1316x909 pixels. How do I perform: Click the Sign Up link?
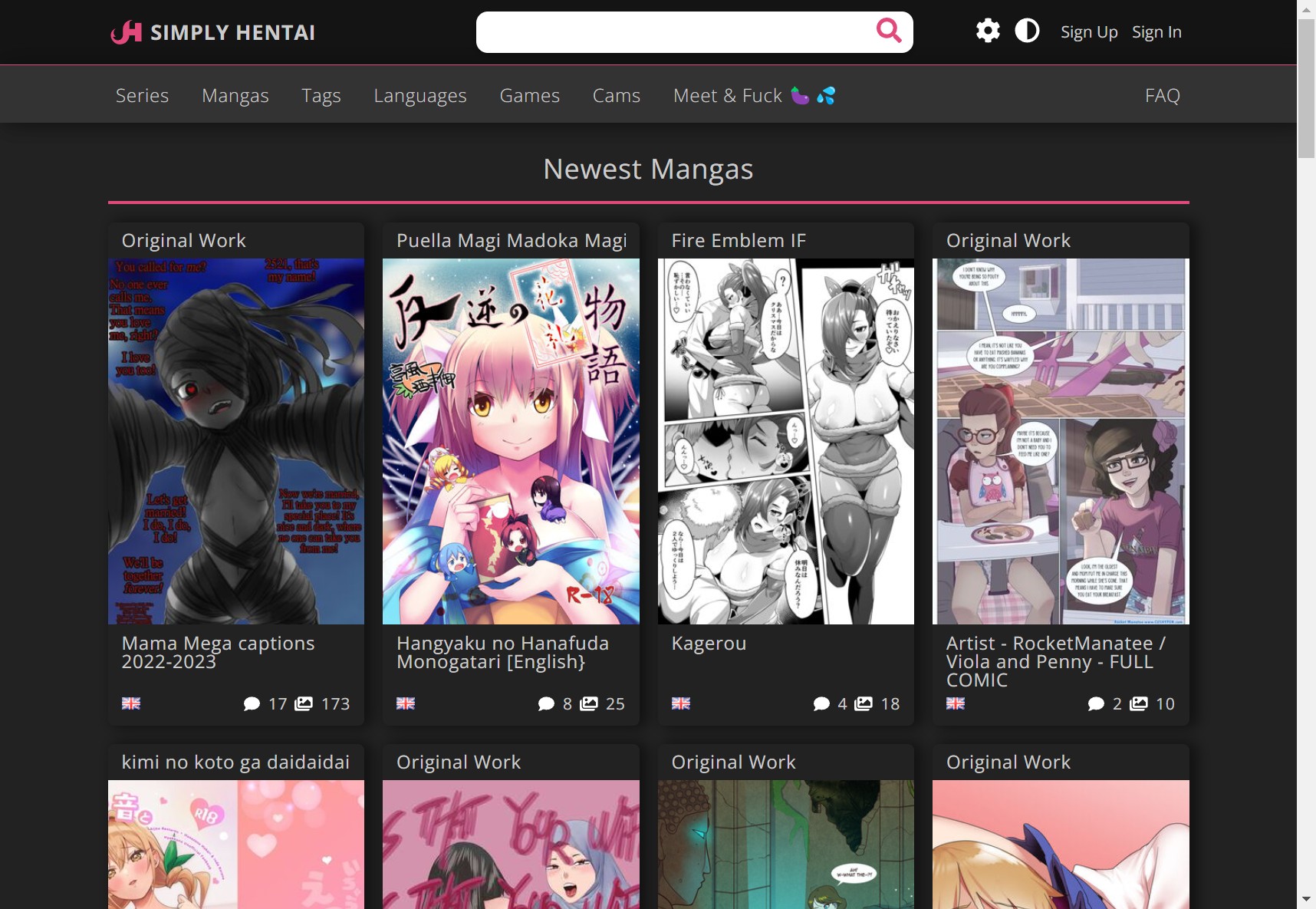[1089, 31]
